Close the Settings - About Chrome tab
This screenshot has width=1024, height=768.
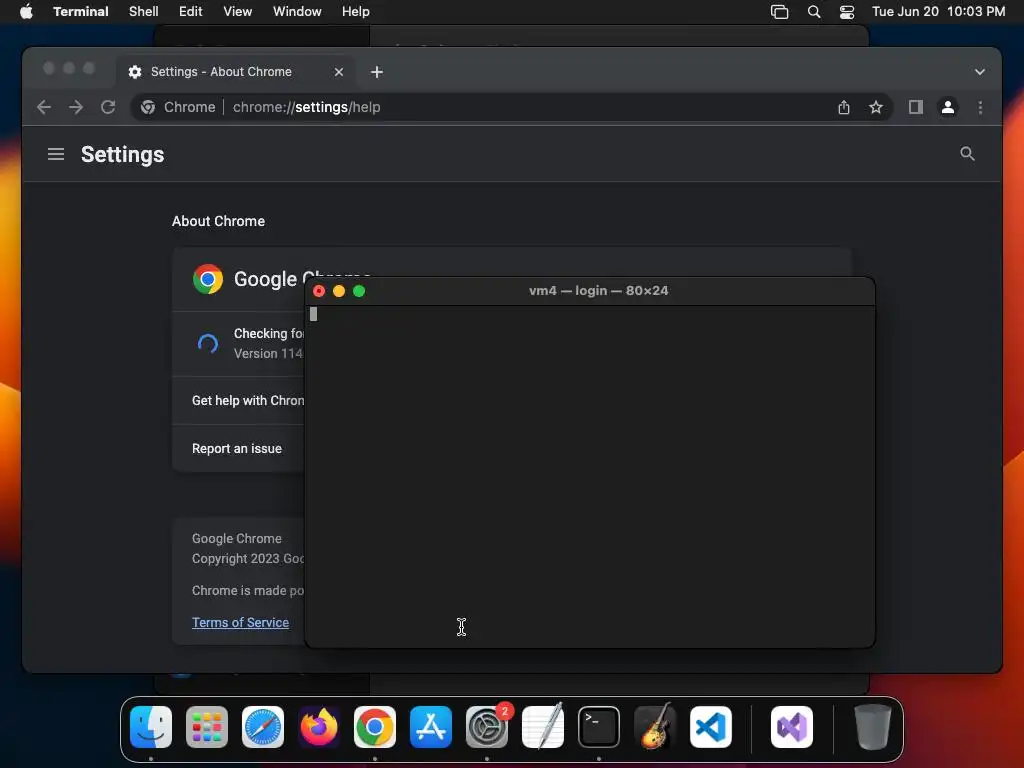[x=339, y=72]
